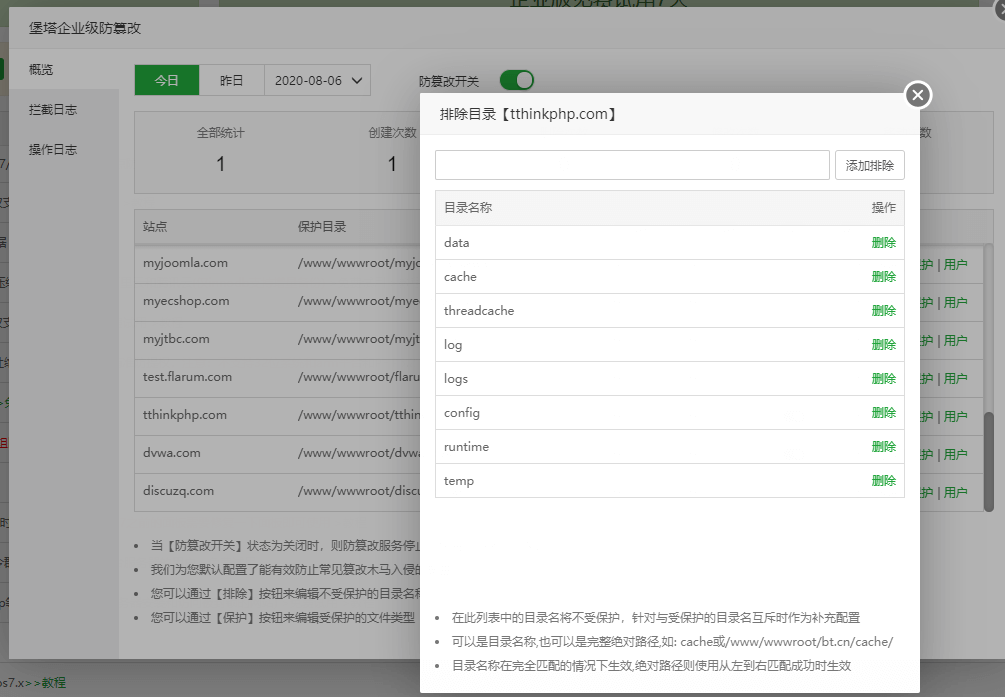Image resolution: width=1005 pixels, height=697 pixels.
Task: Delete the config directory exclusion
Action: point(883,412)
